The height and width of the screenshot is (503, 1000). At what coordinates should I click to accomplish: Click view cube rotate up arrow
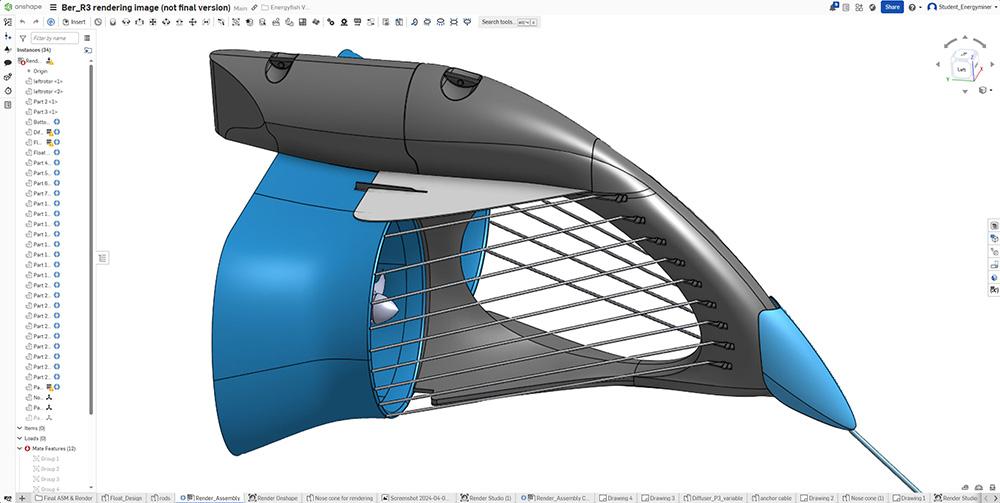point(965,38)
